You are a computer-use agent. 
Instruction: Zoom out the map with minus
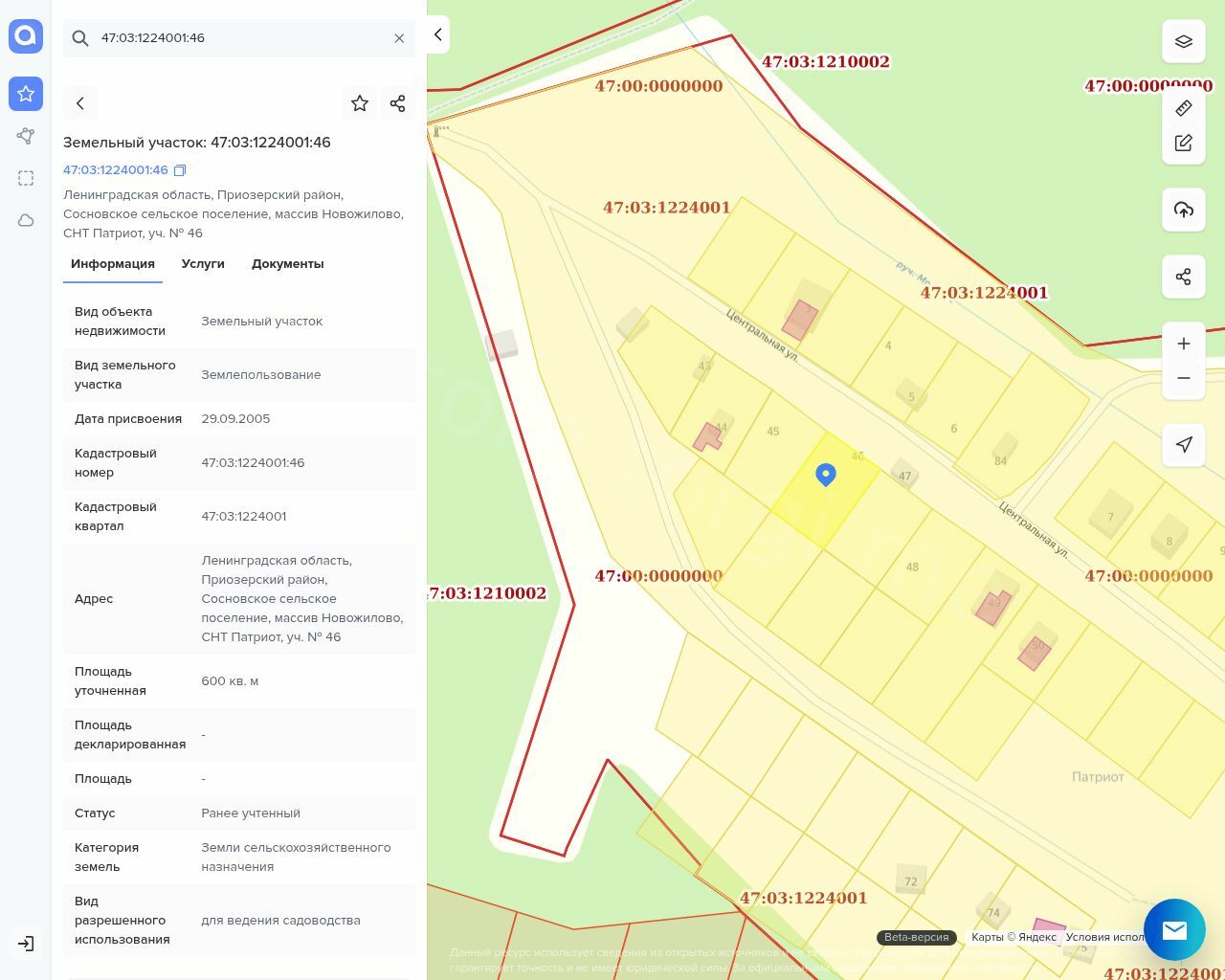pyautogui.click(x=1183, y=378)
